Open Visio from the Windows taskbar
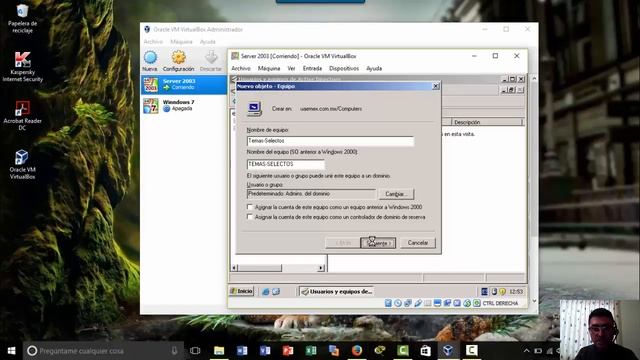This screenshot has height=360, width=640. [265, 351]
